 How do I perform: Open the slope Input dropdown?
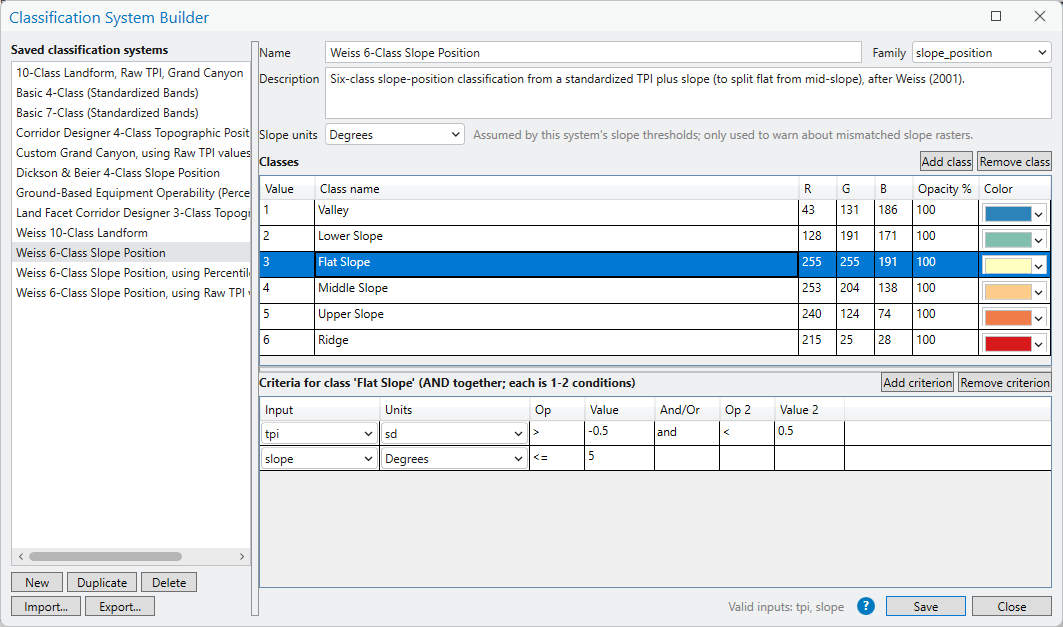(319, 459)
